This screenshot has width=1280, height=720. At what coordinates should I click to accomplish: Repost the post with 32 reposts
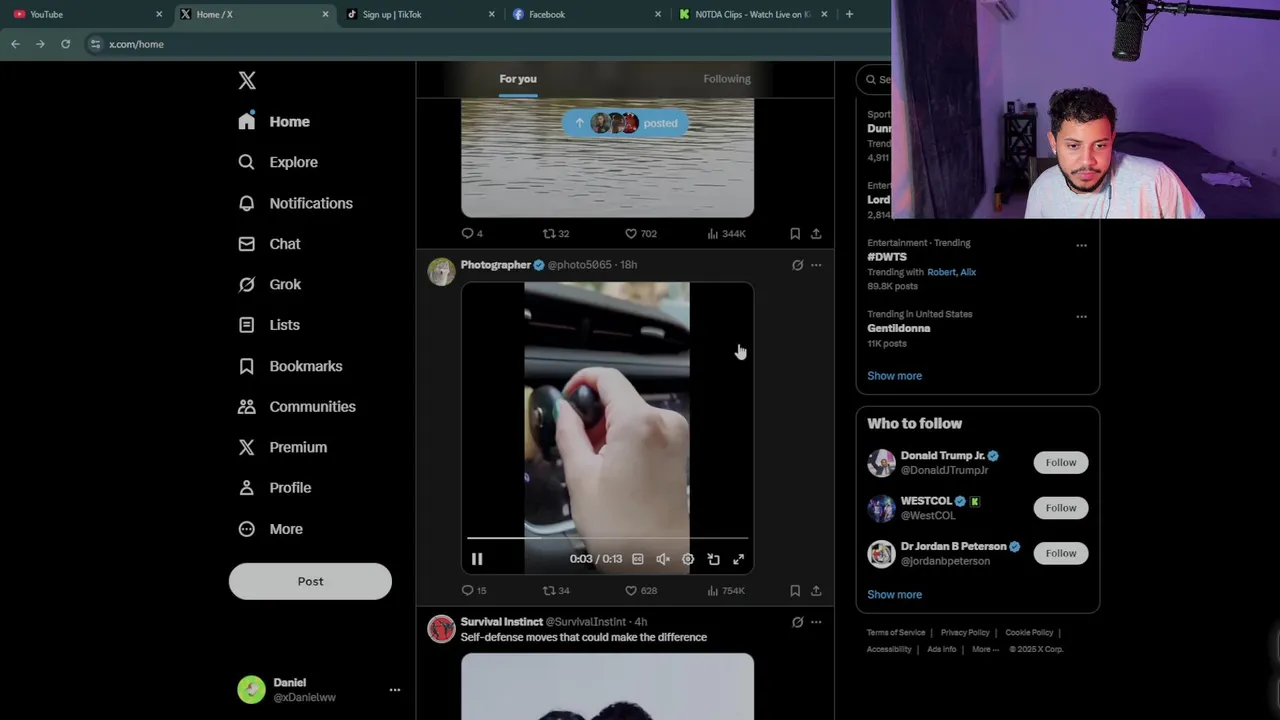[x=555, y=233]
